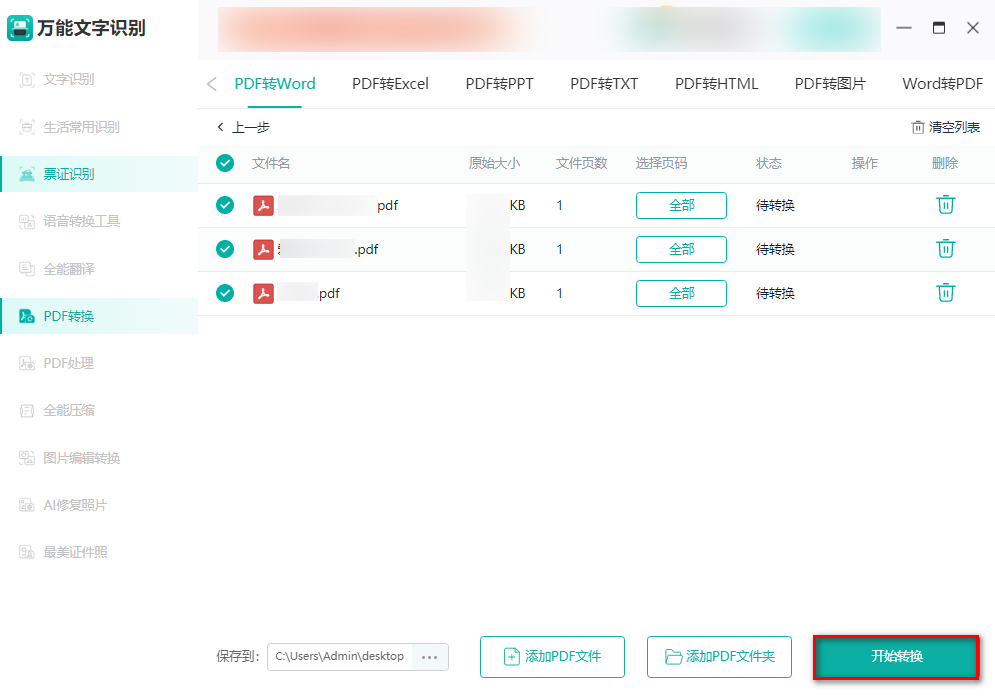This screenshot has width=995, height=696.
Task: Open the Word转PDF tab
Action: [x=941, y=84]
